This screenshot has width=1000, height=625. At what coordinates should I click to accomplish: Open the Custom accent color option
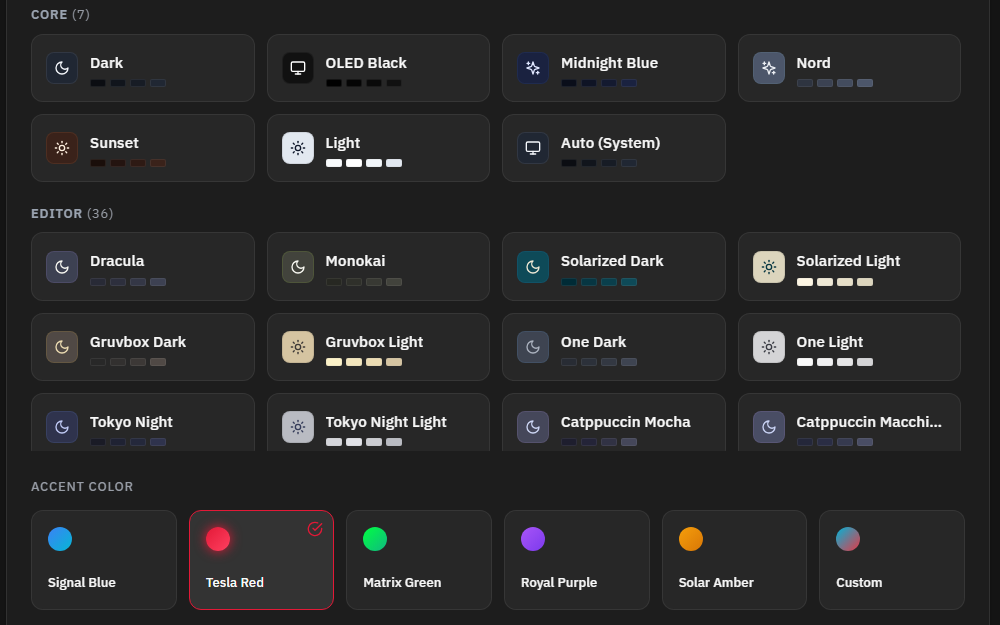(x=892, y=560)
